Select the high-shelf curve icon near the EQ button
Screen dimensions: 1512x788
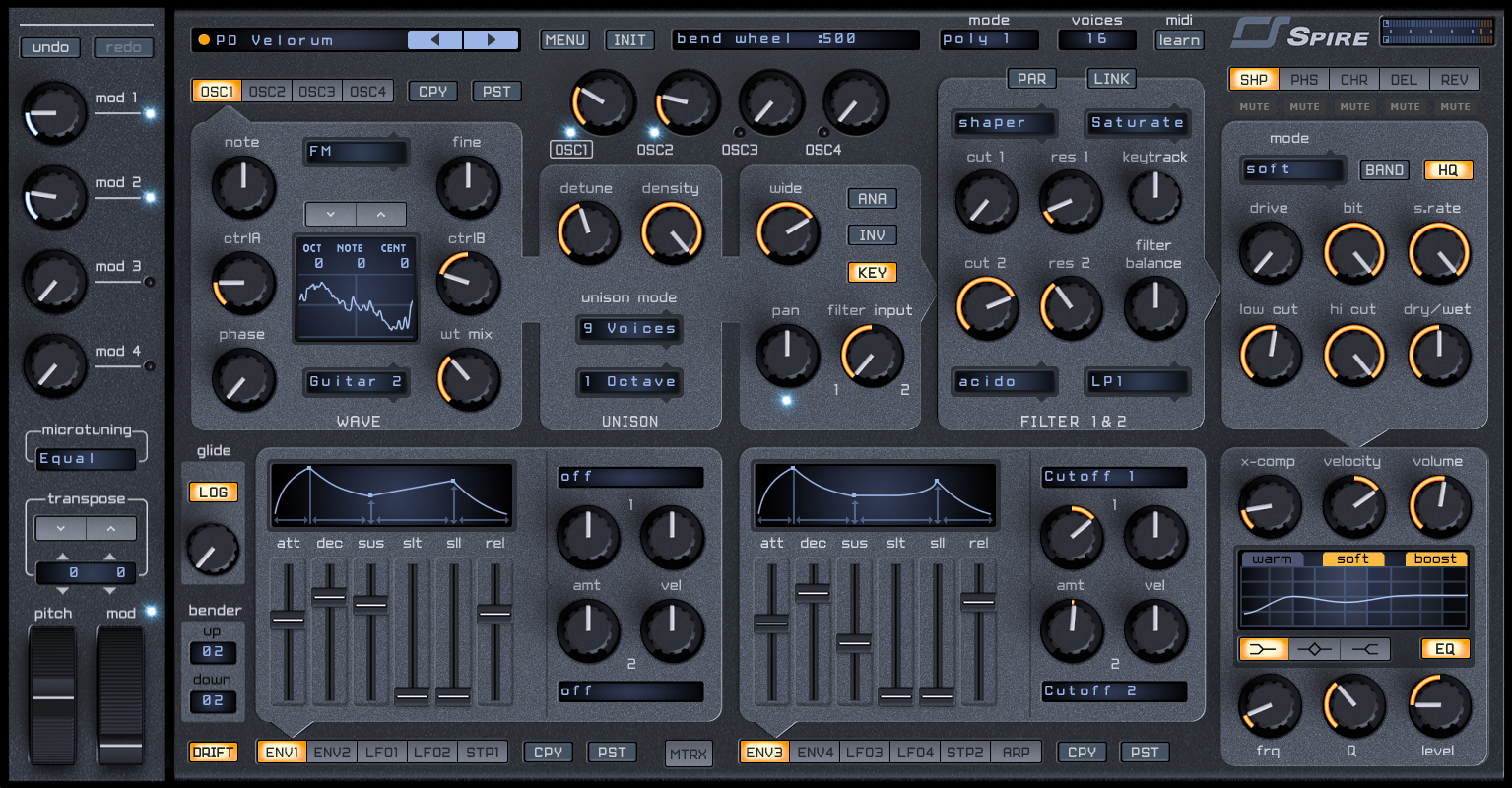tap(1364, 649)
